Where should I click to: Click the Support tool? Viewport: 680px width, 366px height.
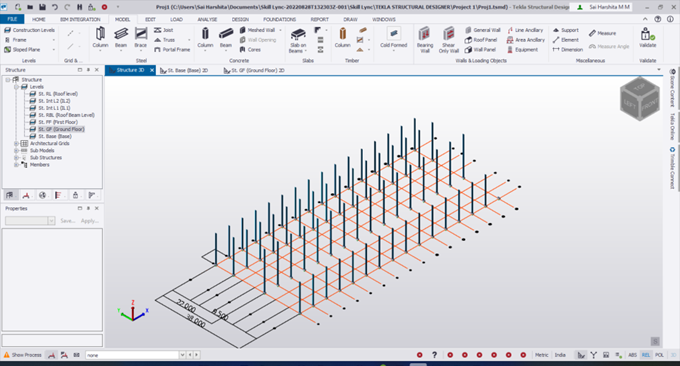[566, 30]
